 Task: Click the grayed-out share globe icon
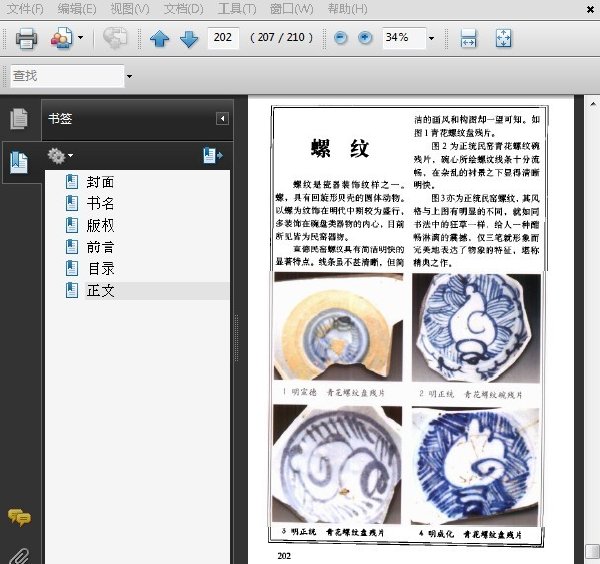point(115,38)
